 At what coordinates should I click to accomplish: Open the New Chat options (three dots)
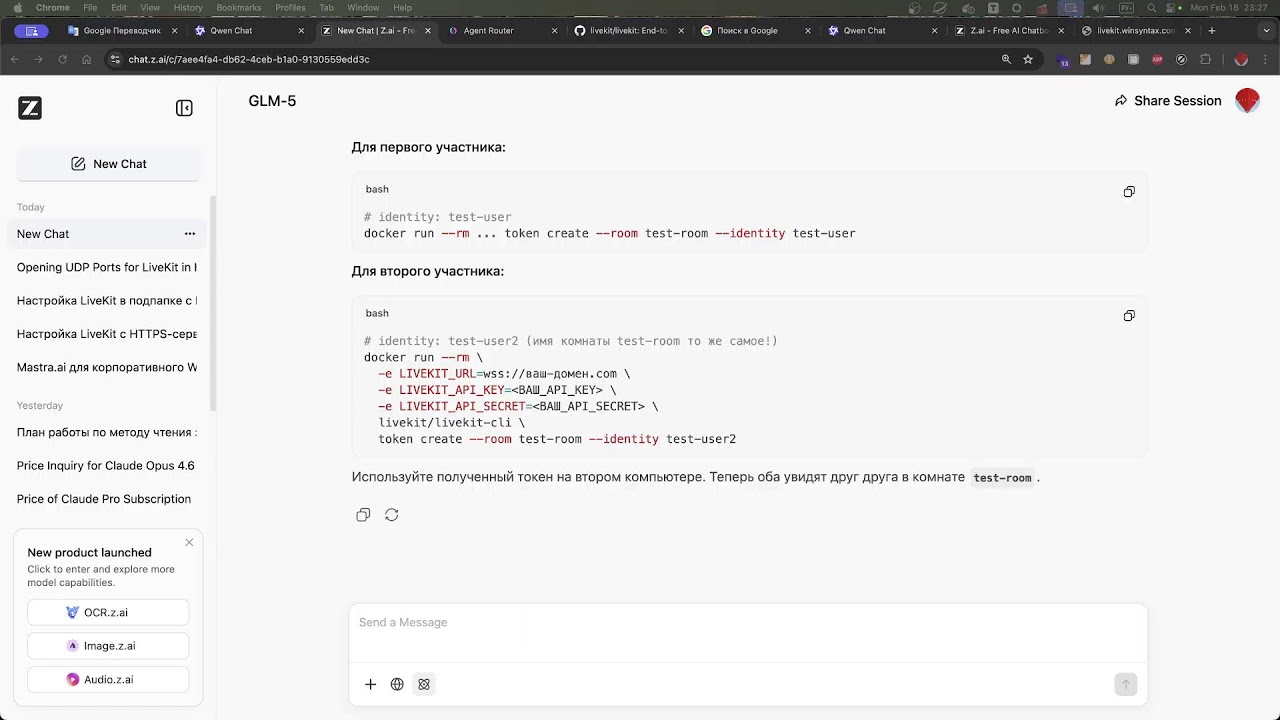pyautogui.click(x=190, y=234)
